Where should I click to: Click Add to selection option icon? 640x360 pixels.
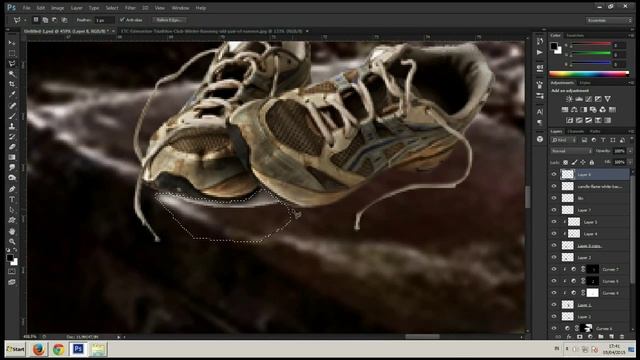click(x=45, y=20)
